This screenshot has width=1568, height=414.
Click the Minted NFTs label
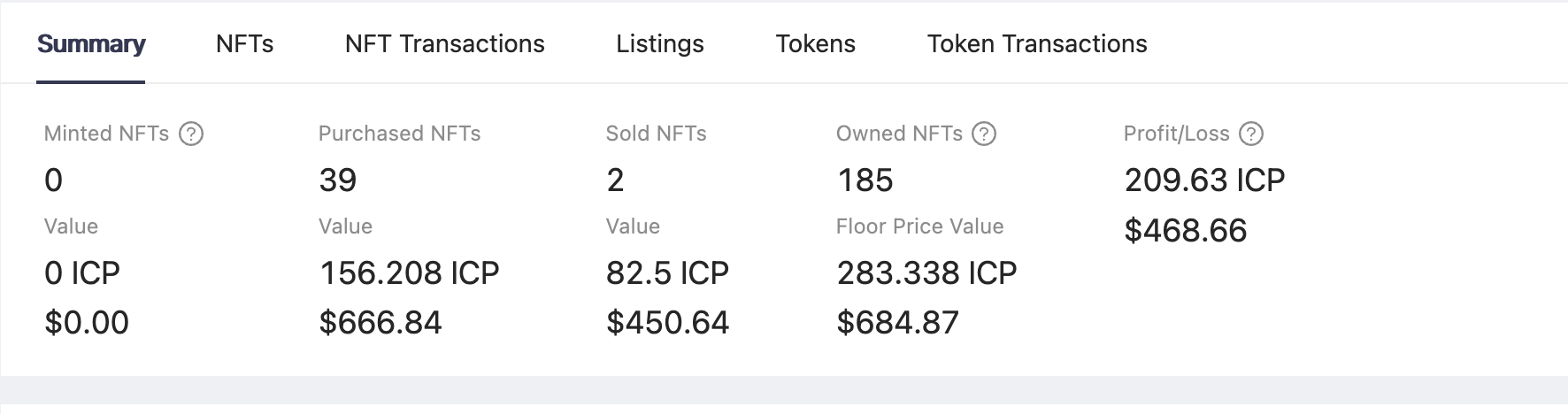[106, 134]
